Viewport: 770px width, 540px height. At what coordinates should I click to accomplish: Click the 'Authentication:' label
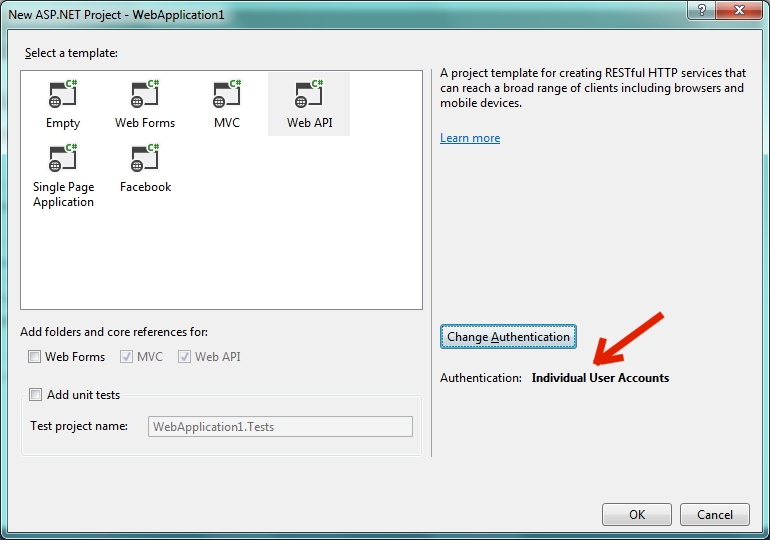(481, 378)
